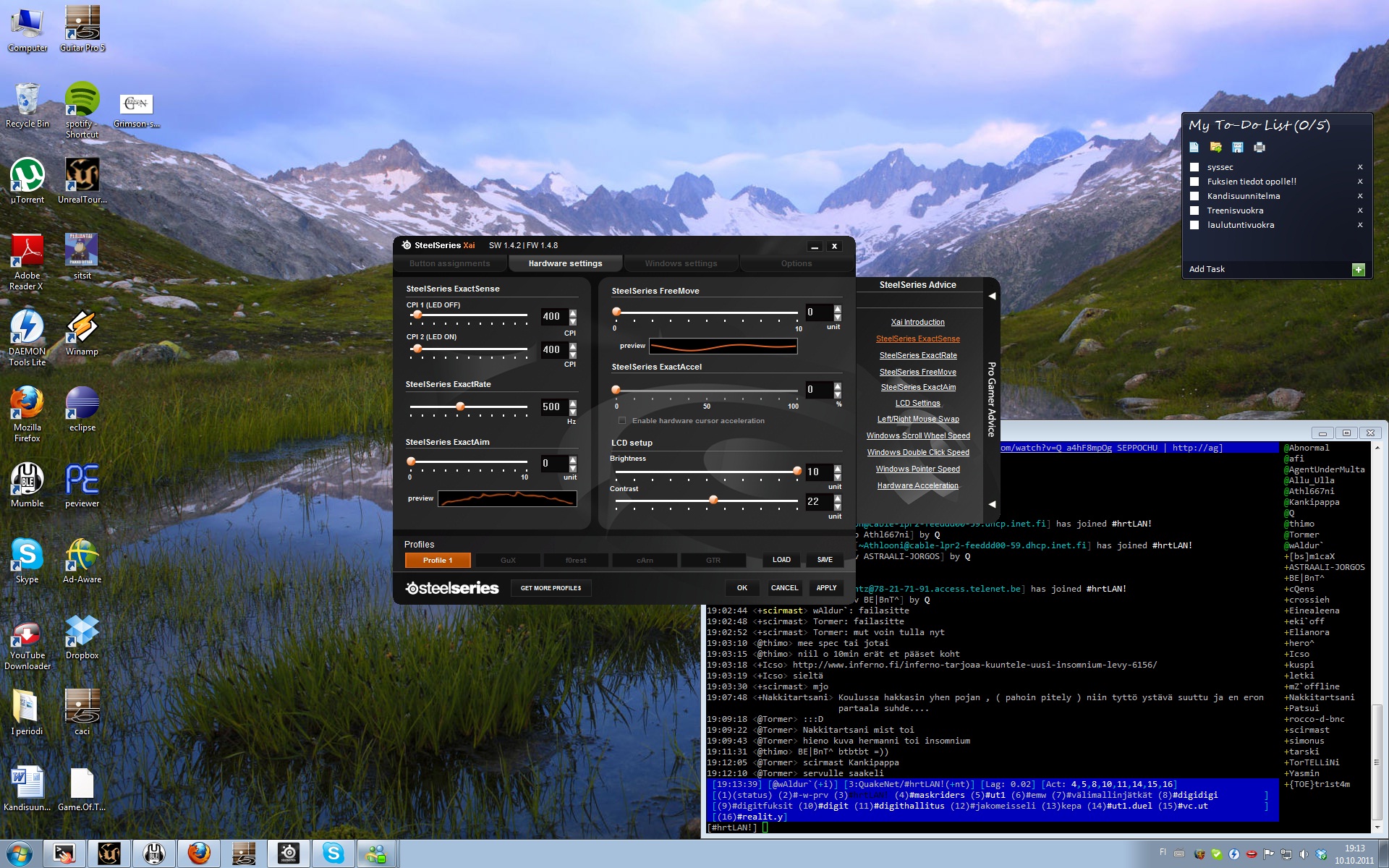This screenshot has height=868, width=1389.
Task: Select Profile 1 in the Profiles row
Action: [x=437, y=560]
